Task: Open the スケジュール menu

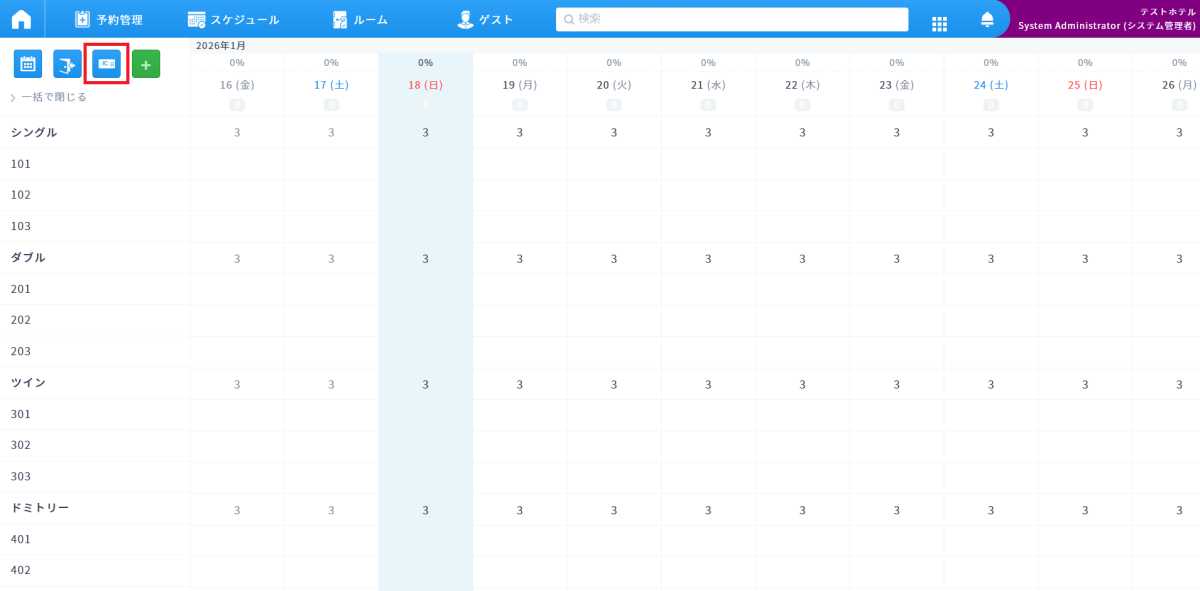Action: (233, 19)
